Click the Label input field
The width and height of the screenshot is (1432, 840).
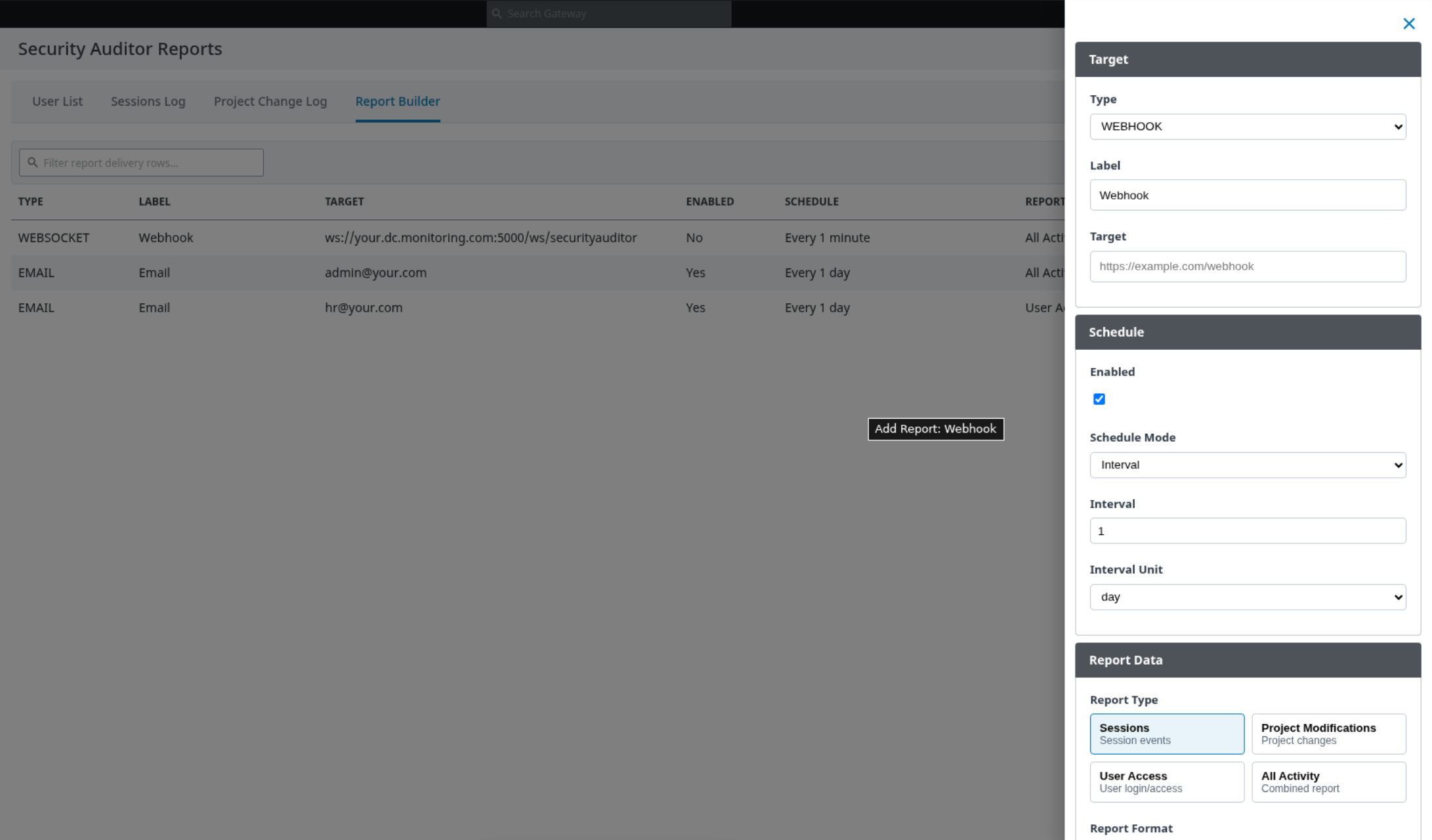click(x=1248, y=195)
